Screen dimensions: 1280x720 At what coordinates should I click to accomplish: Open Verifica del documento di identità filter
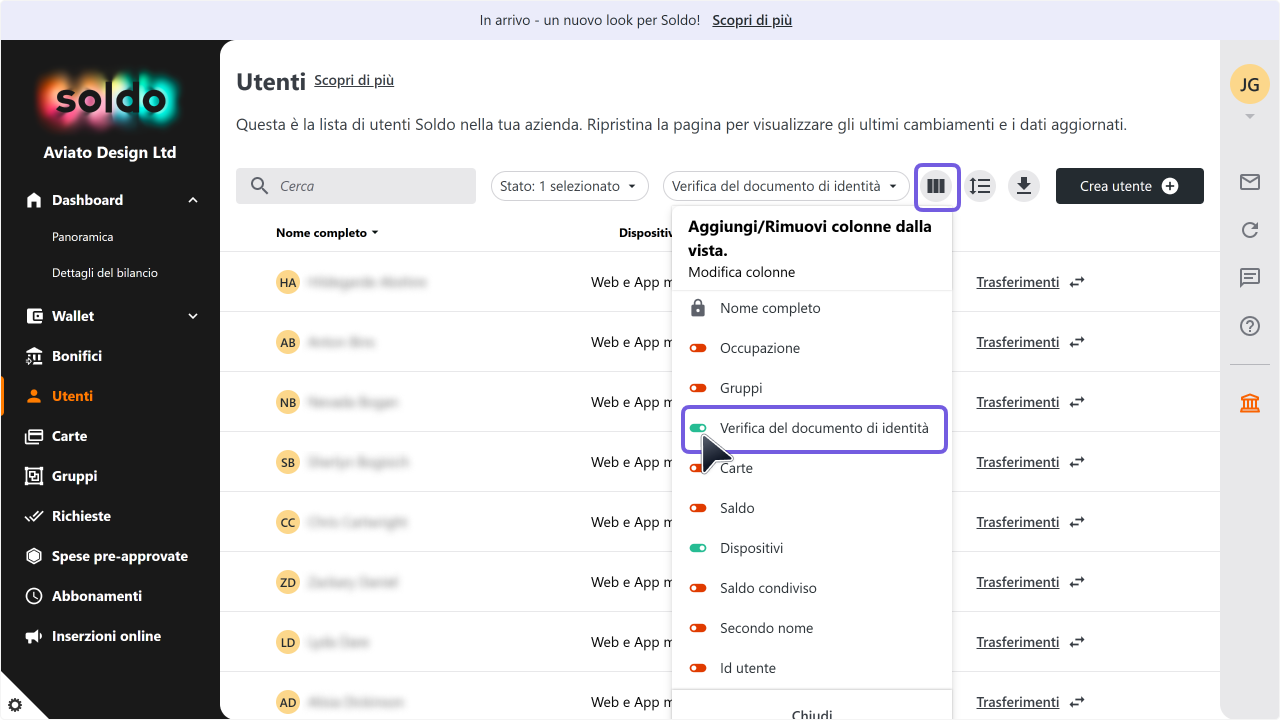pos(786,186)
